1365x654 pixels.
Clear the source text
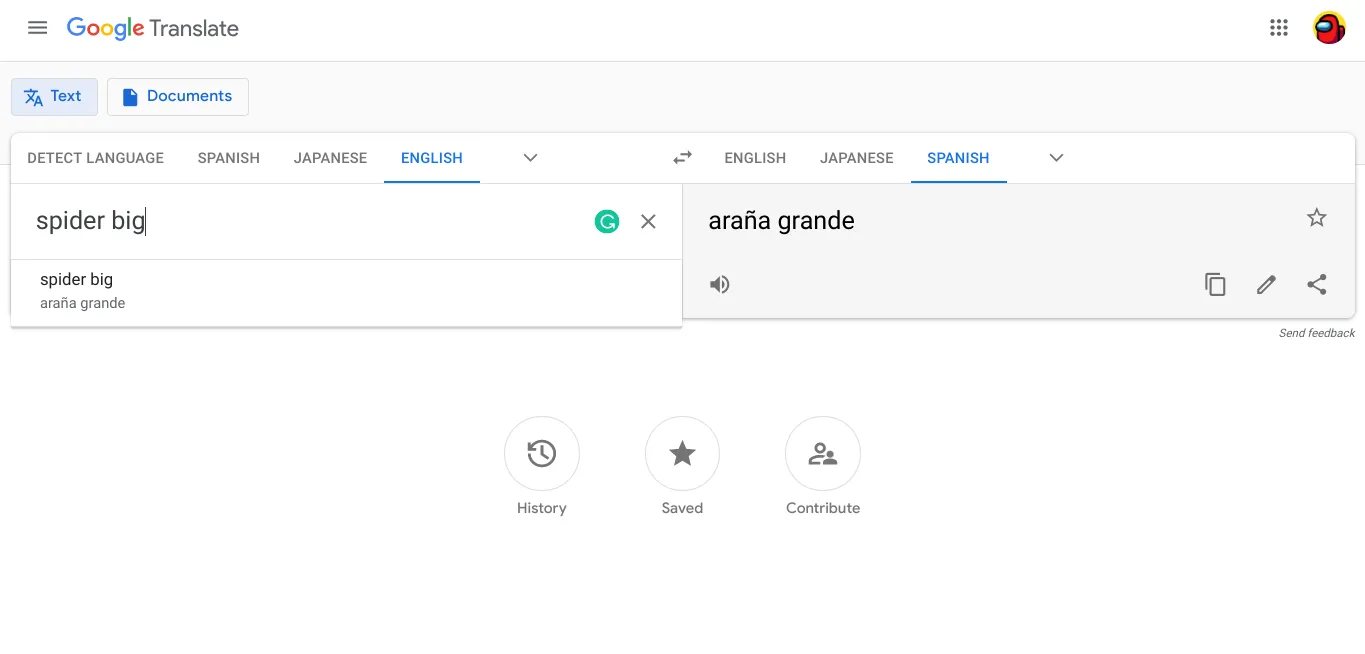pos(648,222)
